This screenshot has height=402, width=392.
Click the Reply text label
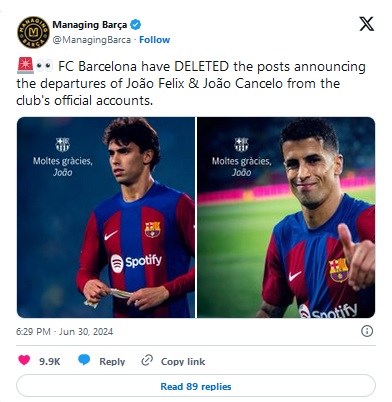[x=112, y=361]
